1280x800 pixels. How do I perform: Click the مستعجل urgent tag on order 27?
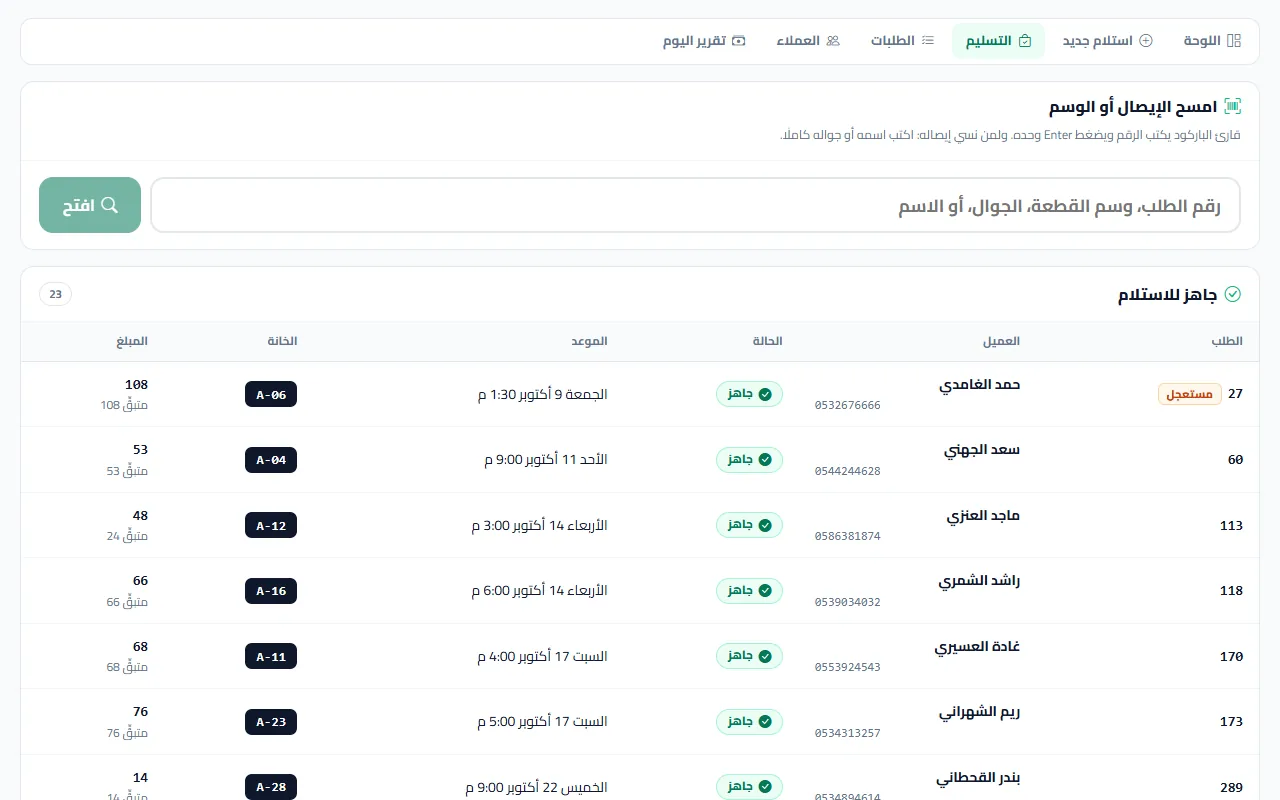tap(1190, 394)
